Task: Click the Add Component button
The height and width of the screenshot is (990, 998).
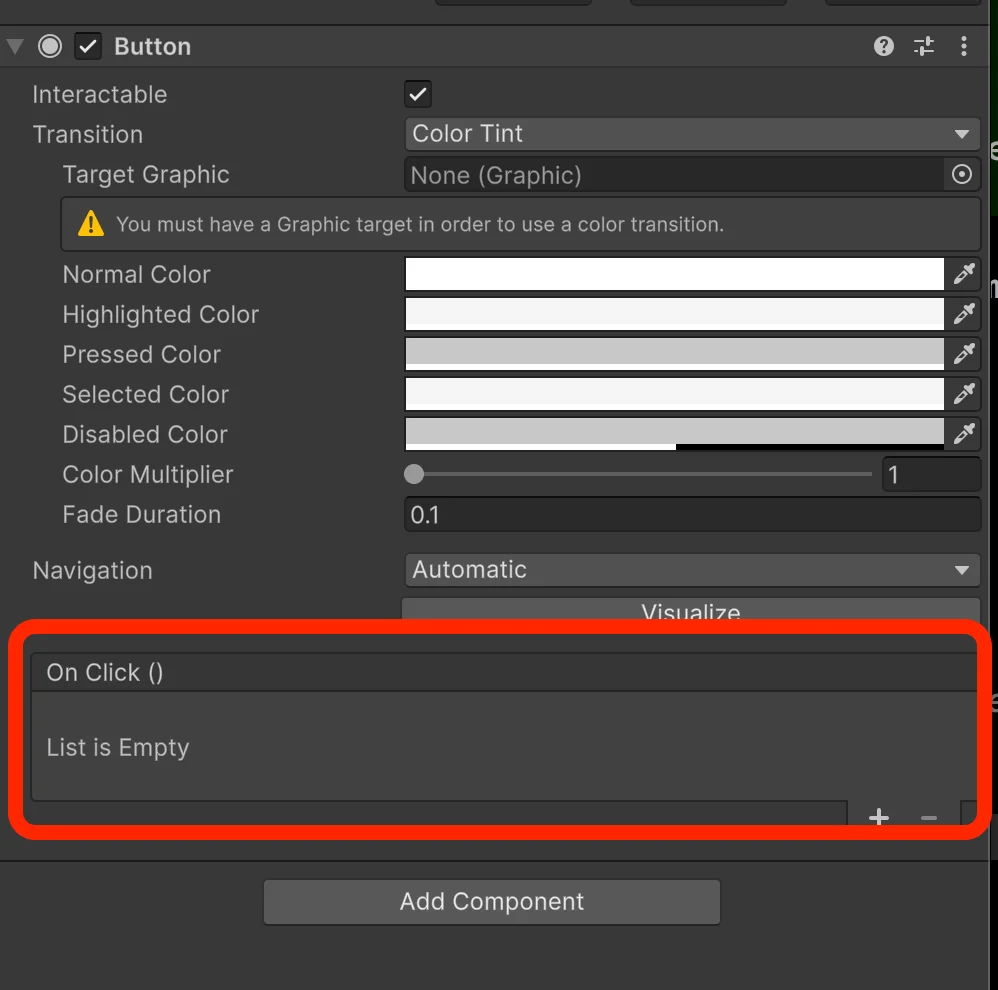Action: tap(491, 901)
